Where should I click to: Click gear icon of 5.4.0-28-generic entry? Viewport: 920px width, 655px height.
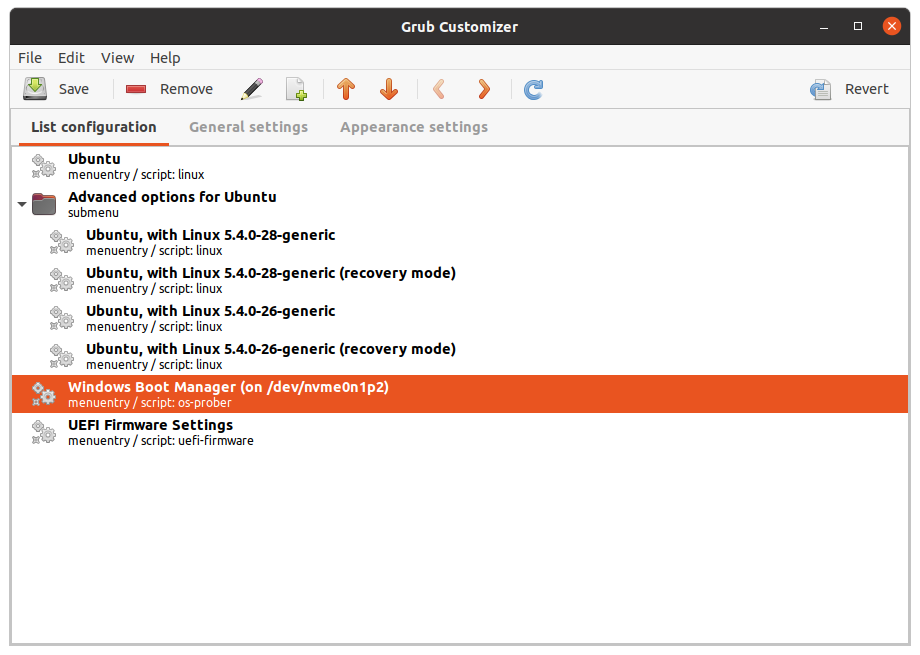62,242
